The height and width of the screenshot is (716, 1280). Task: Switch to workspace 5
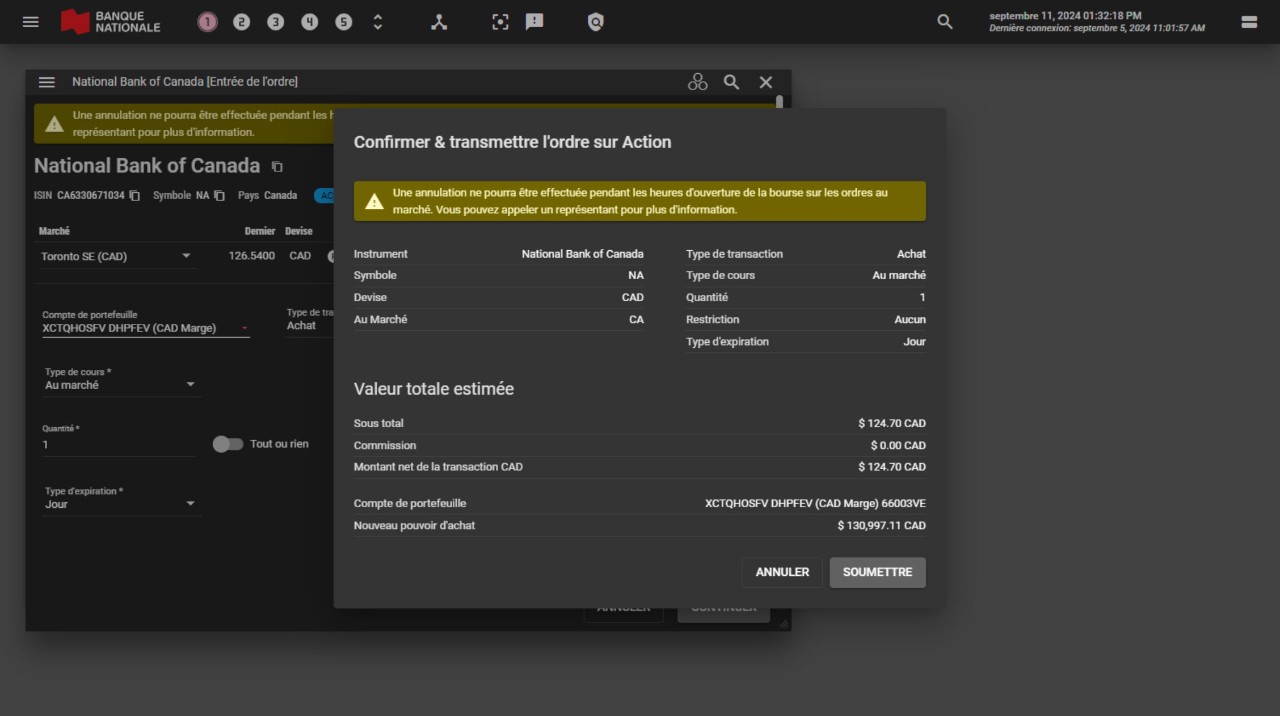tap(343, 21)
